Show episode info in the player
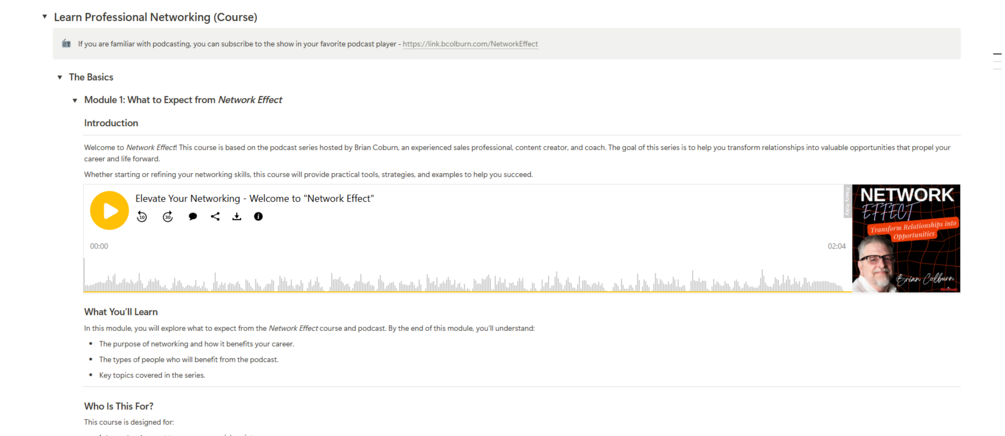Image resolution: width=1005 pixels, height=436 pixels. (258, 217)
